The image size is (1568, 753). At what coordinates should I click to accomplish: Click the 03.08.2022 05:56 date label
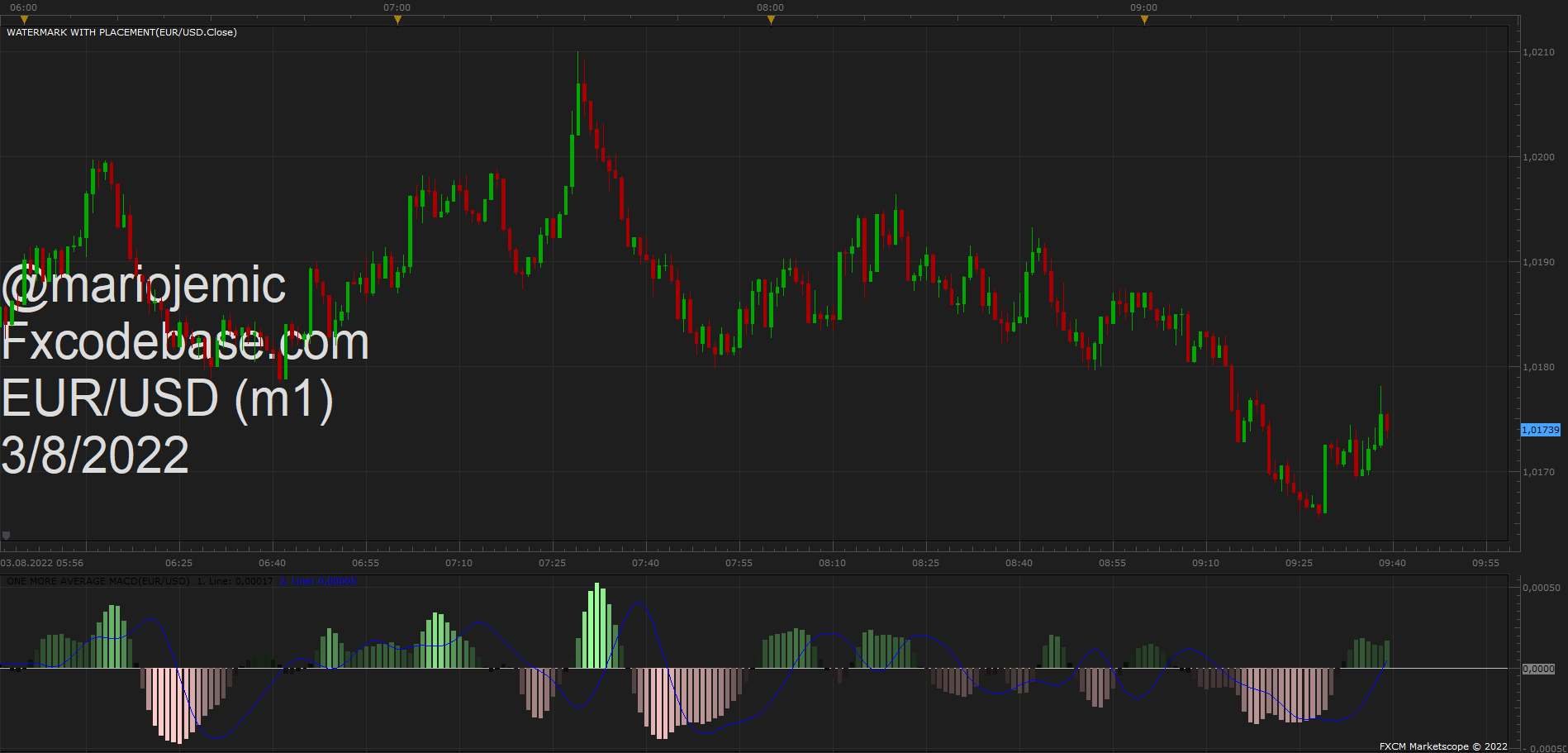[42, 563]
